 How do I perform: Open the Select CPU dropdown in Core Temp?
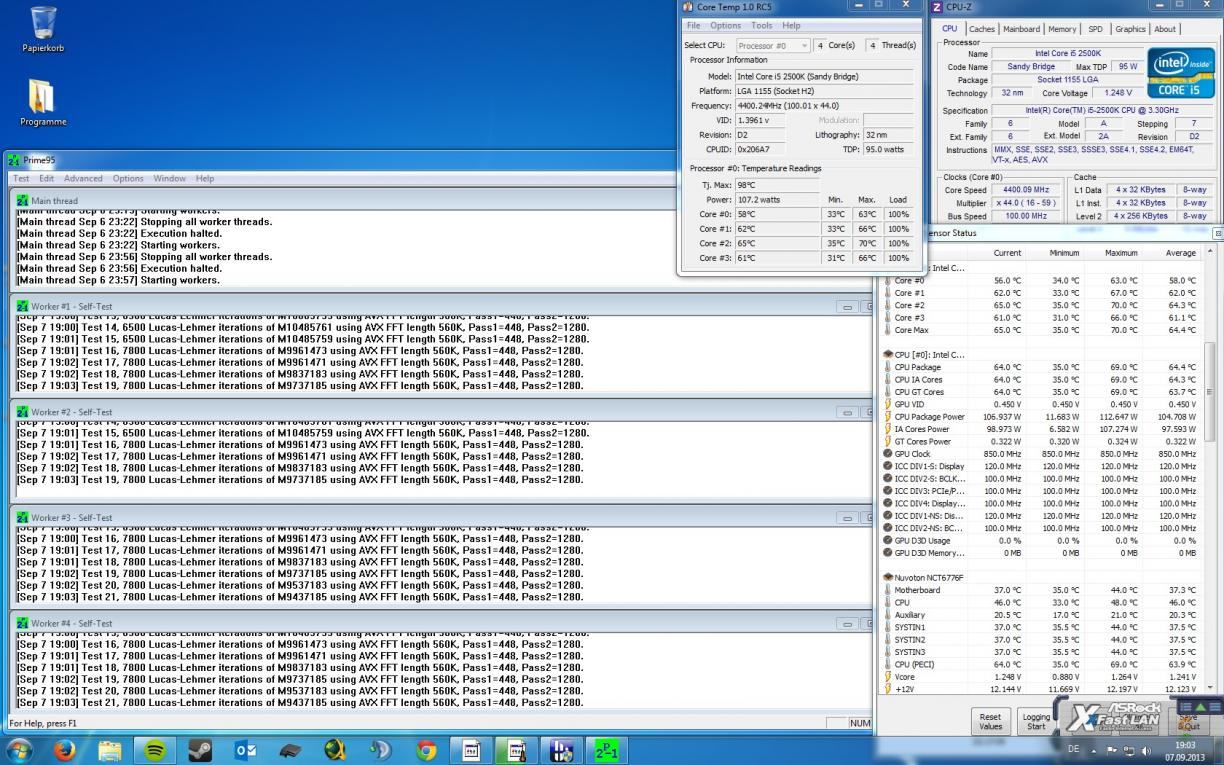pyautogui.click(x=773, y=45)
